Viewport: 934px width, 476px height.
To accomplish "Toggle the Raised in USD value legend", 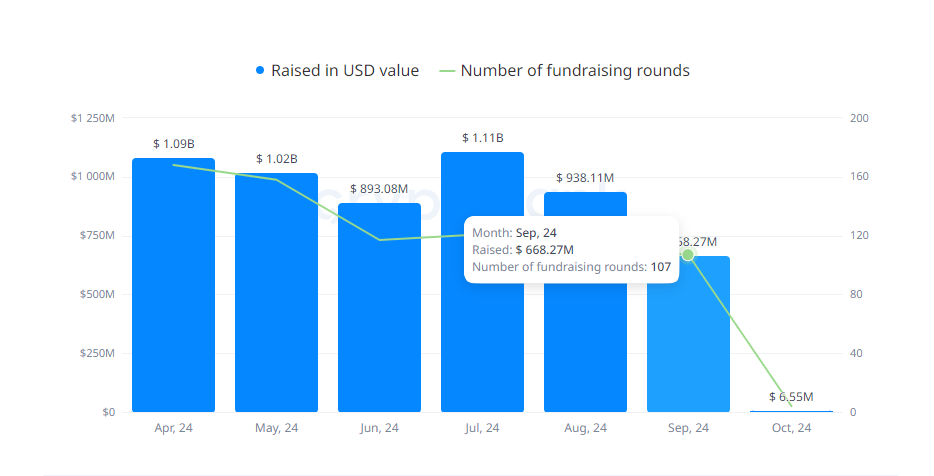I will pyautogui.click(x=345, y=71).
